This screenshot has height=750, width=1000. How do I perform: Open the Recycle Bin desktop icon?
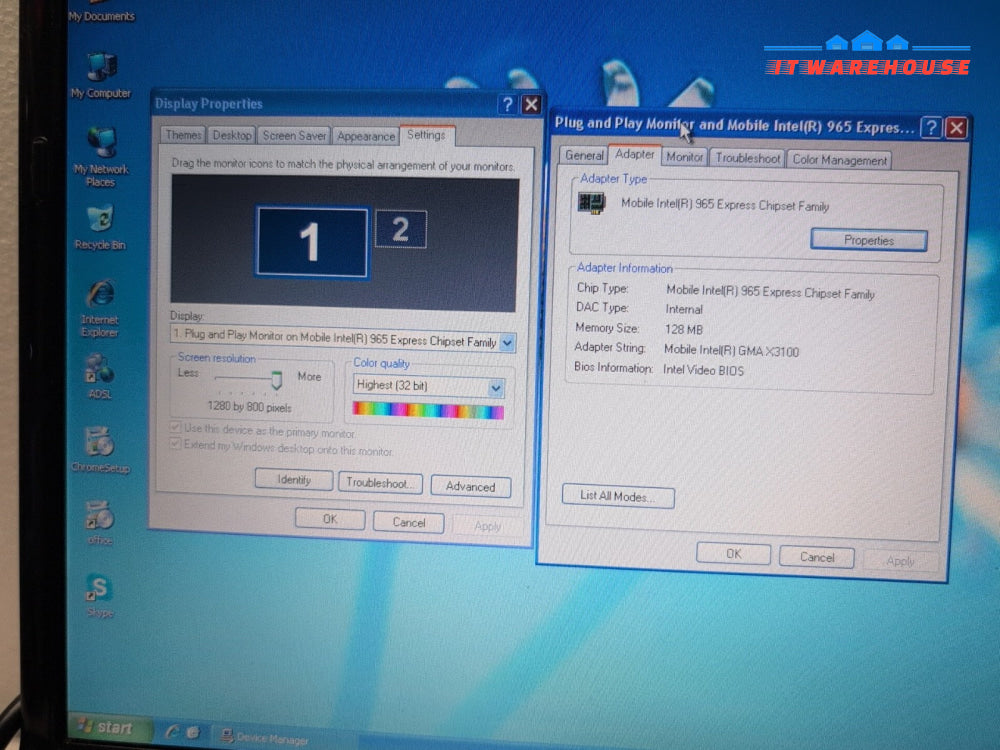(100, 227)
